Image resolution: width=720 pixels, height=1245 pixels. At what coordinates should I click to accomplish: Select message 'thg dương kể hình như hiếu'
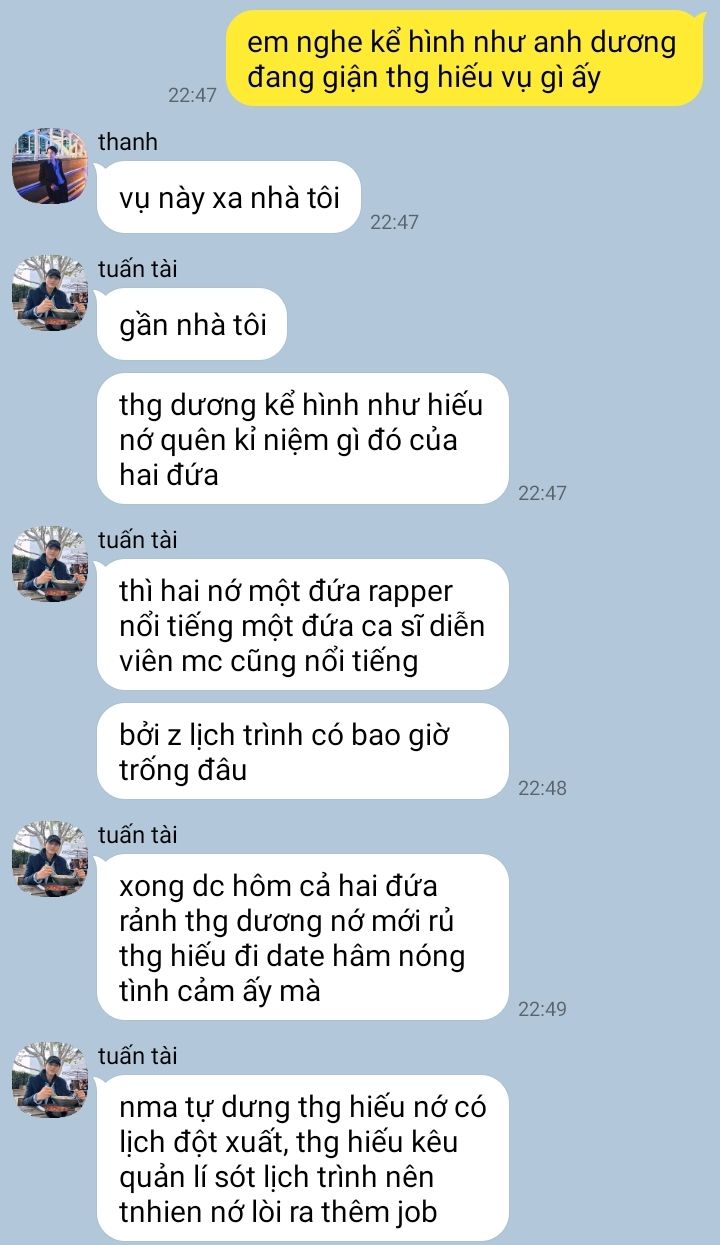(303, 439)
